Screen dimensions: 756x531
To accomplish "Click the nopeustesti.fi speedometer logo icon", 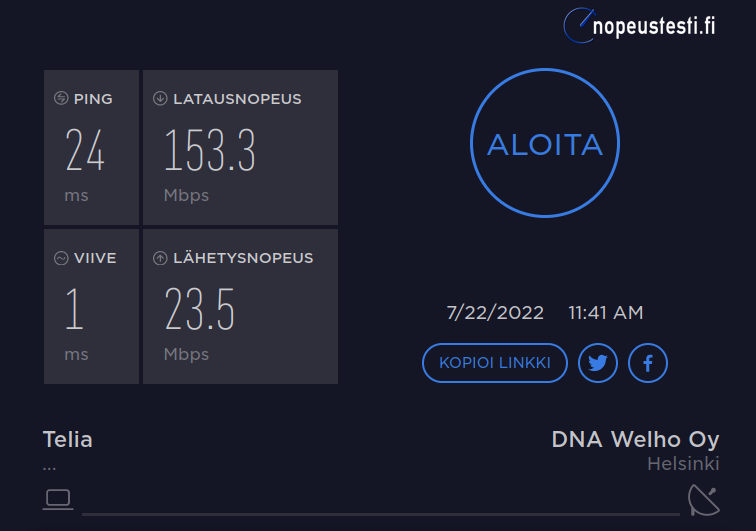I will coord(578,25).
